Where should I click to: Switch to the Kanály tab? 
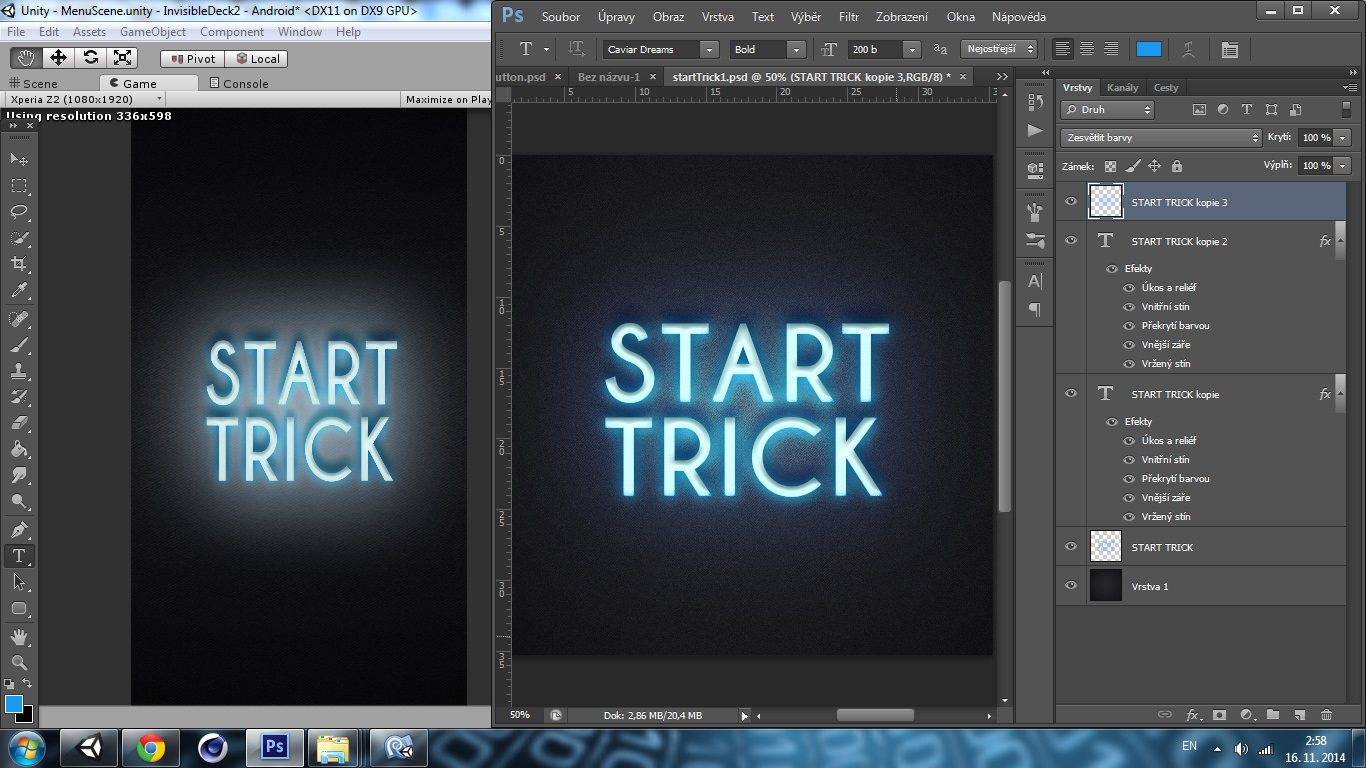click(1122, 88)
